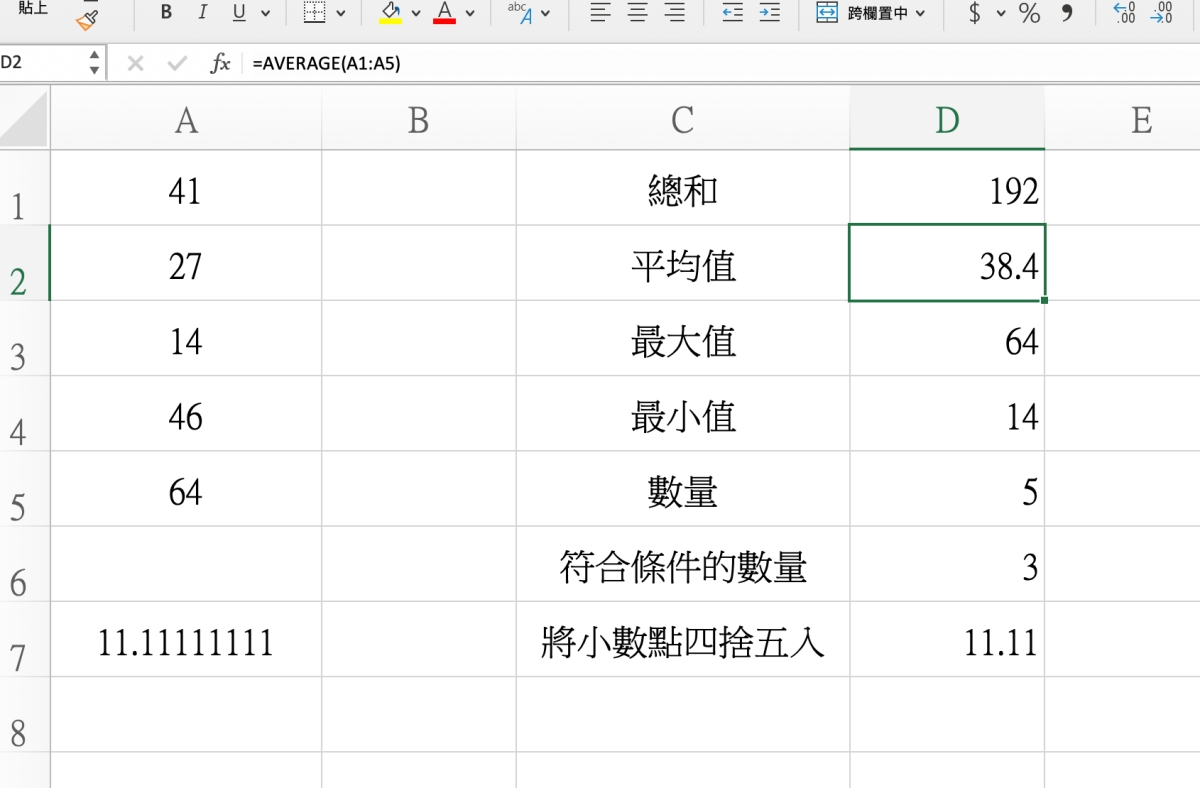The image size is (1200, 788).
Task: Click the formula bar showing =AVERAGE(A1:A5)
Action: coord(720,64)
